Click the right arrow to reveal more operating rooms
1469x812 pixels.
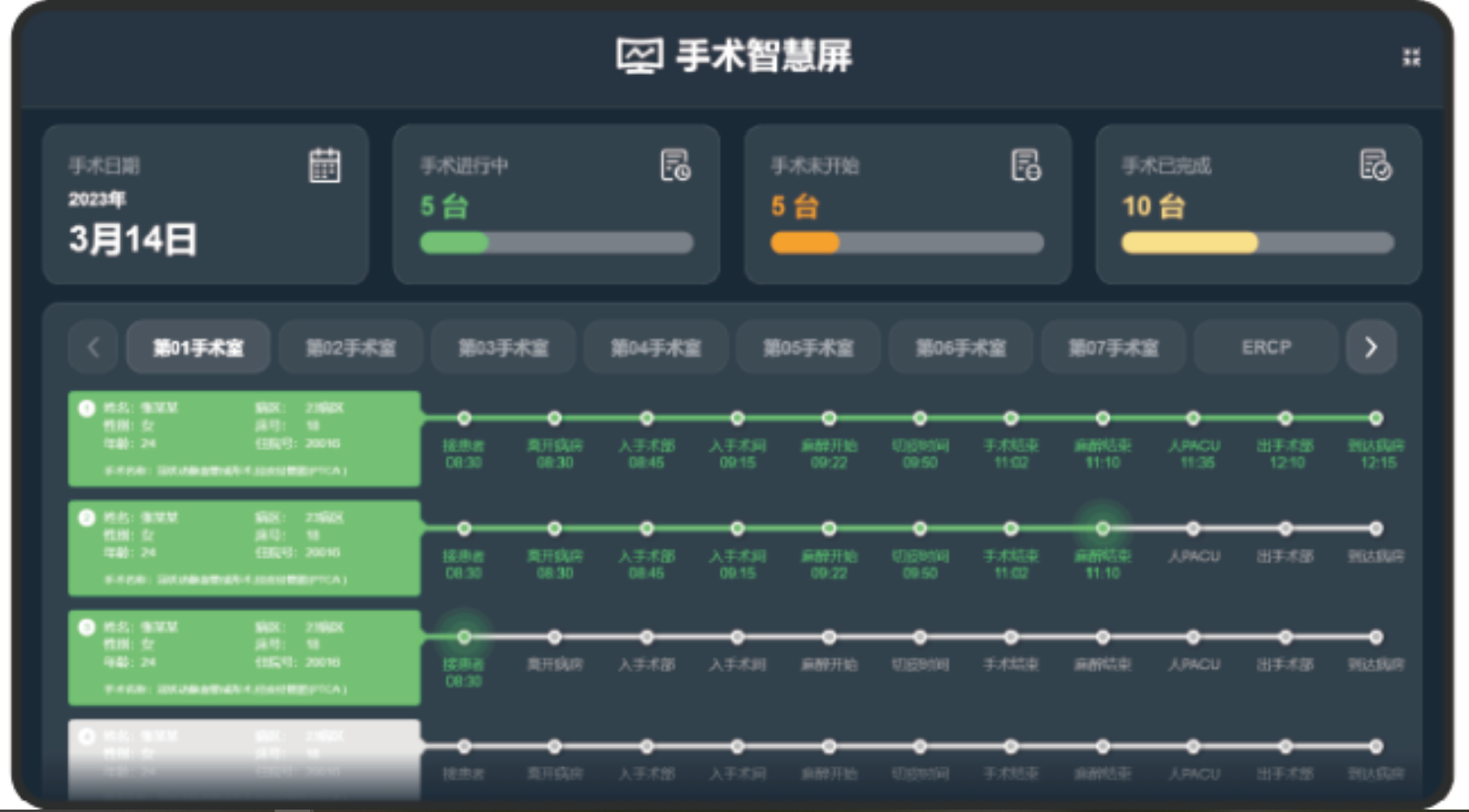click(1371, 347)
